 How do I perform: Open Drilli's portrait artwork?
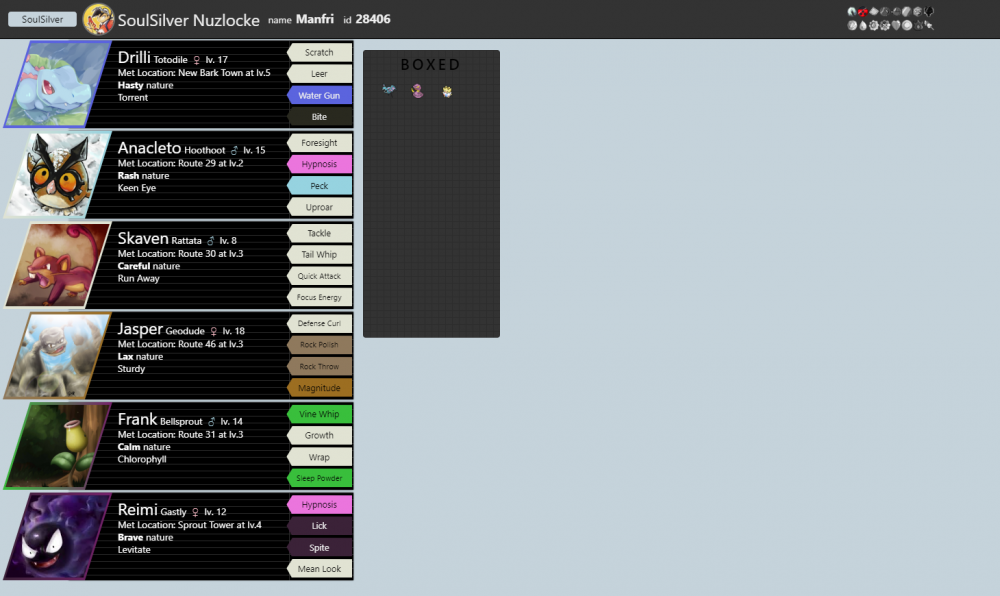click(x=57, y=84)
